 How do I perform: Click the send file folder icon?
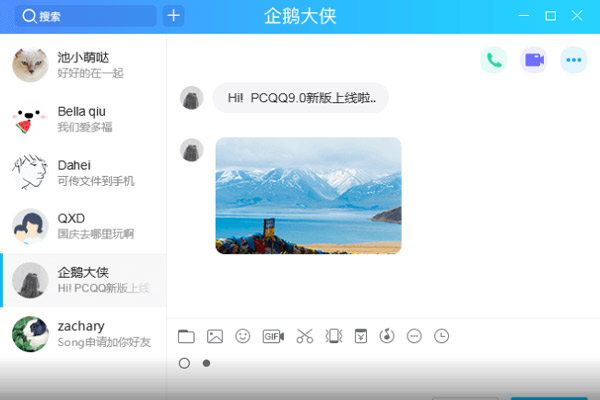pos(186,336)
